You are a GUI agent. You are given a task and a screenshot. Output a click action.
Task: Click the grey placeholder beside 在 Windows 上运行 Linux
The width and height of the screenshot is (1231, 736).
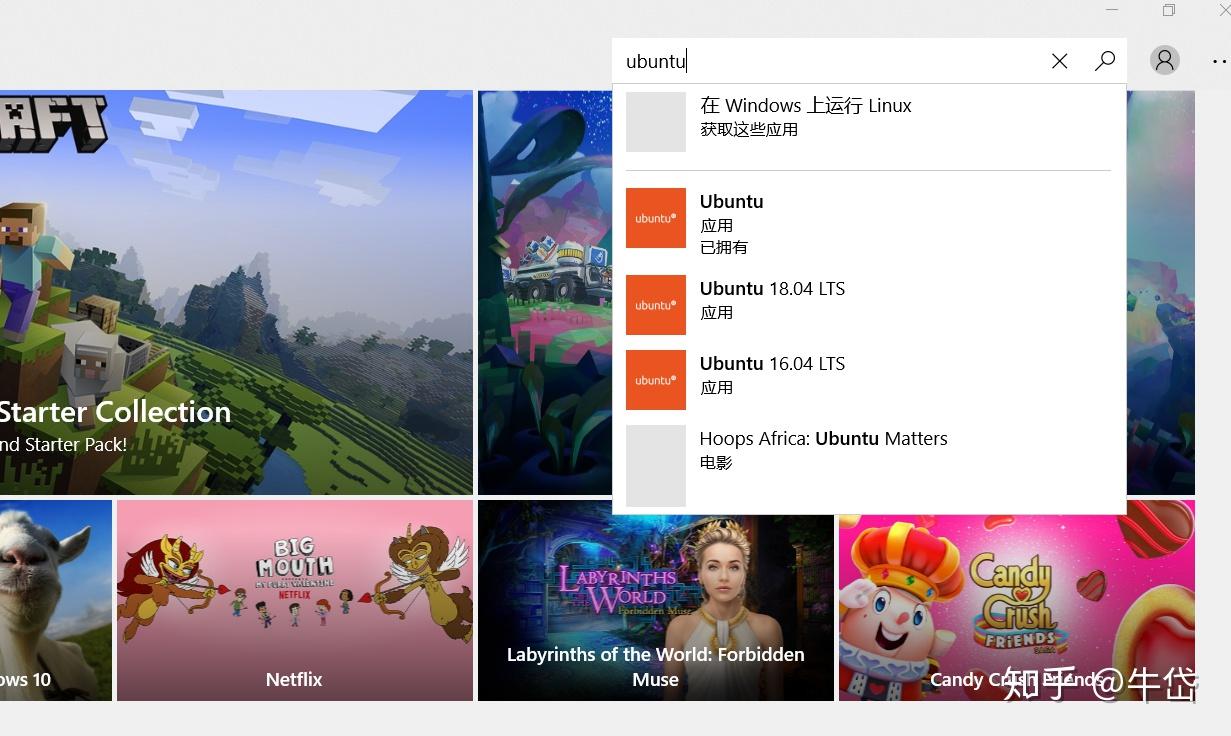tap(656, 122)
